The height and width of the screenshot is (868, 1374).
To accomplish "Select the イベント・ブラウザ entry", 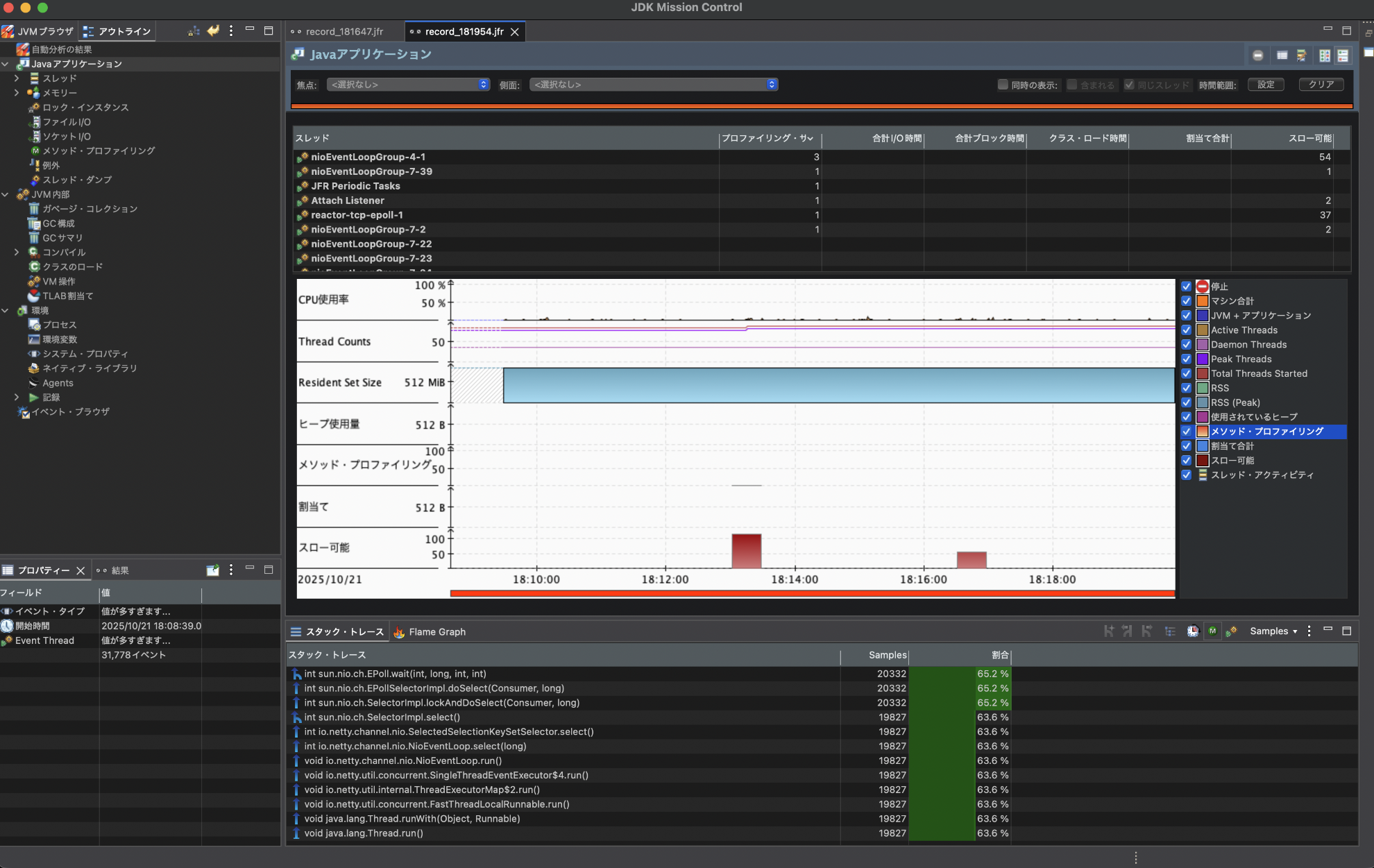I will pos(70,411).
